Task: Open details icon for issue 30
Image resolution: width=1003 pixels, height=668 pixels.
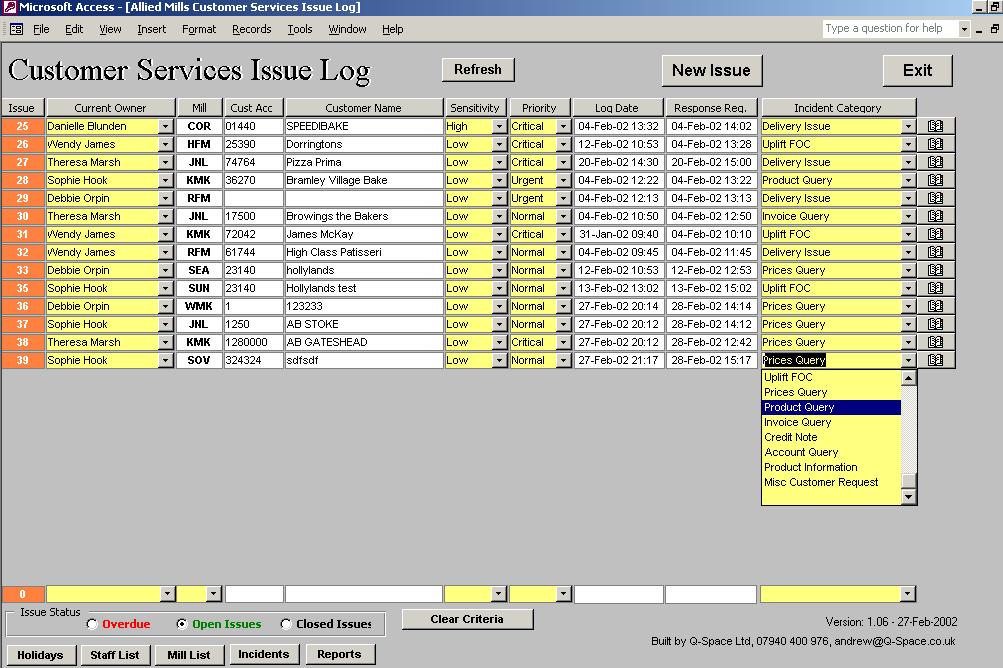Action: [x=936, y=216]
